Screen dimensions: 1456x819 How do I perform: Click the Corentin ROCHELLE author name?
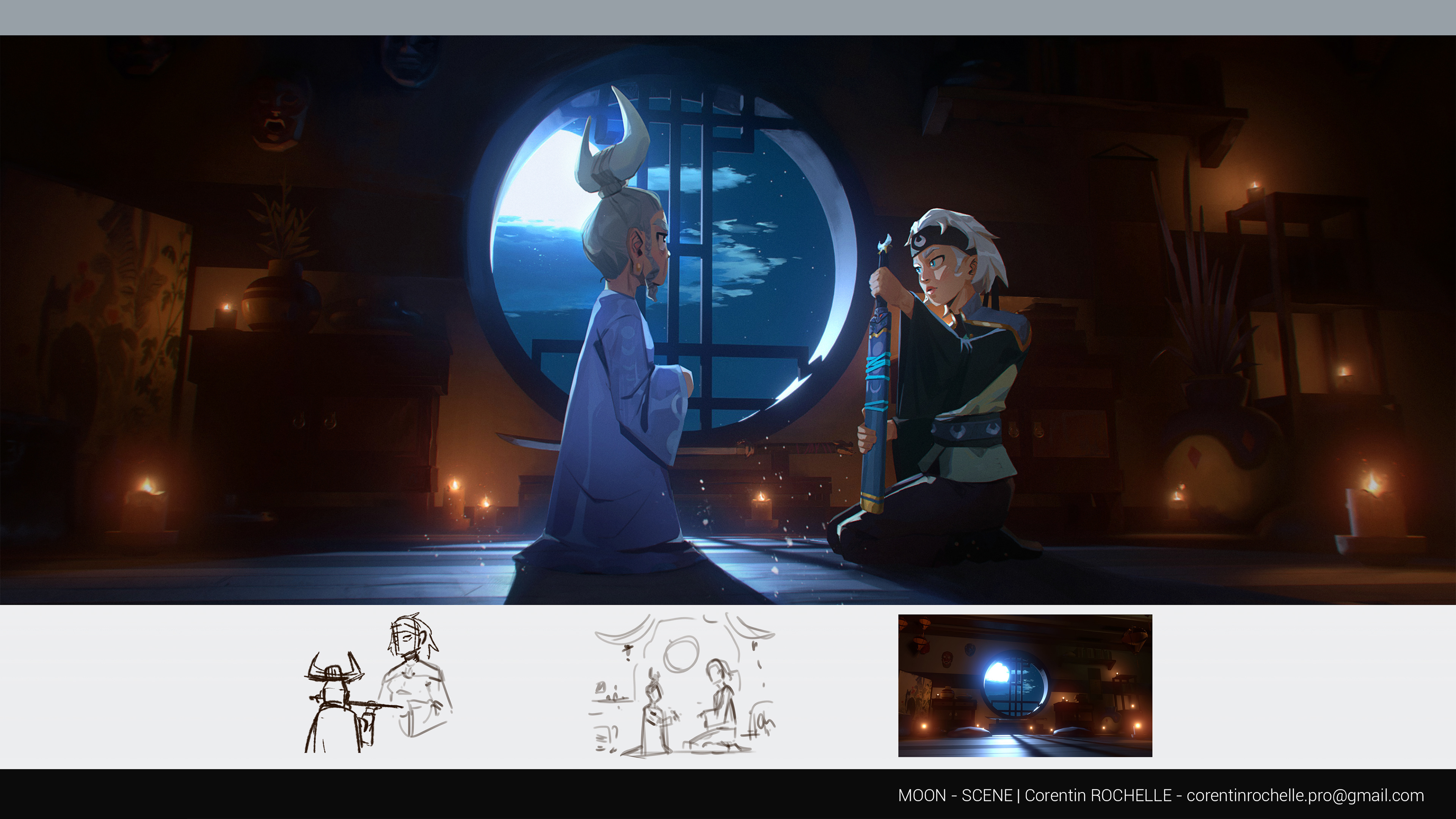(1098, 795)
